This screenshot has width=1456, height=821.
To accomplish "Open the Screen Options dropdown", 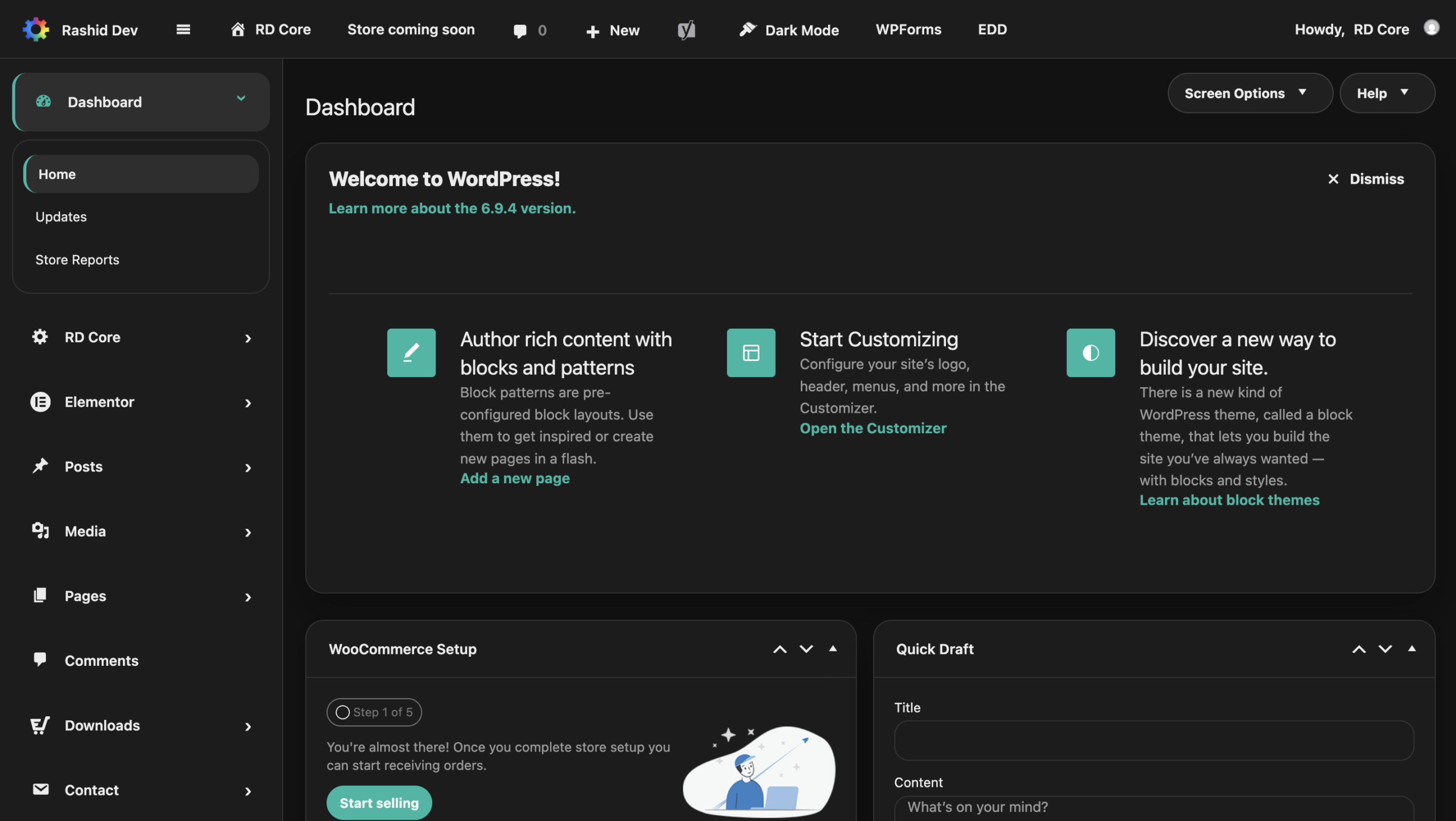I will (1249, 93).
